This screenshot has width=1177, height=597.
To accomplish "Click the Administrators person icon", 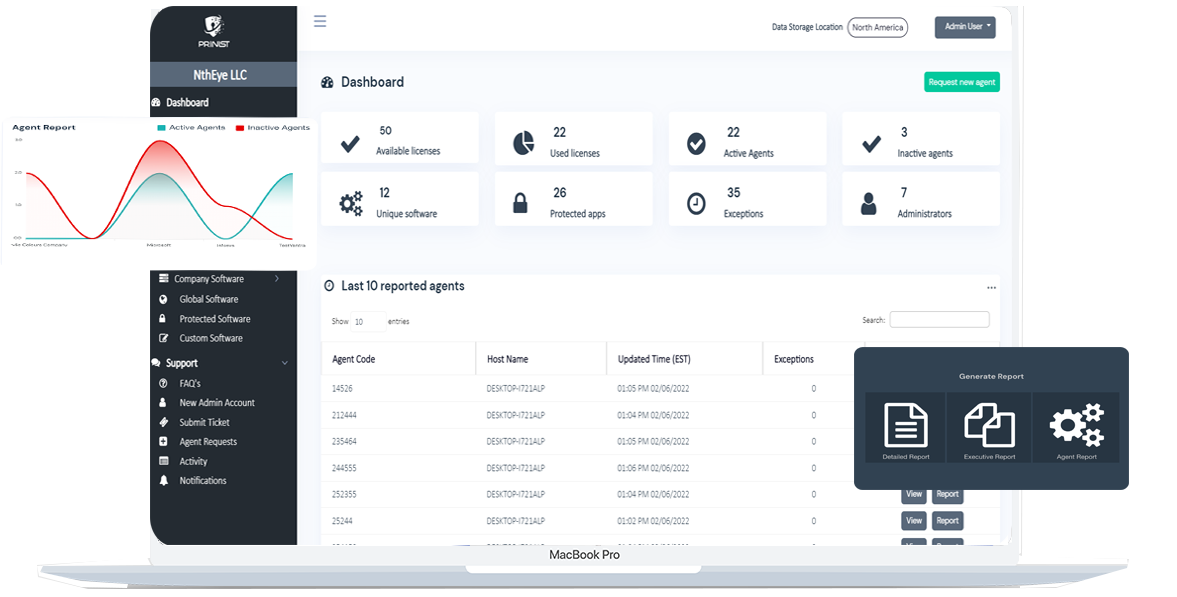I will [x=869, y=204].
